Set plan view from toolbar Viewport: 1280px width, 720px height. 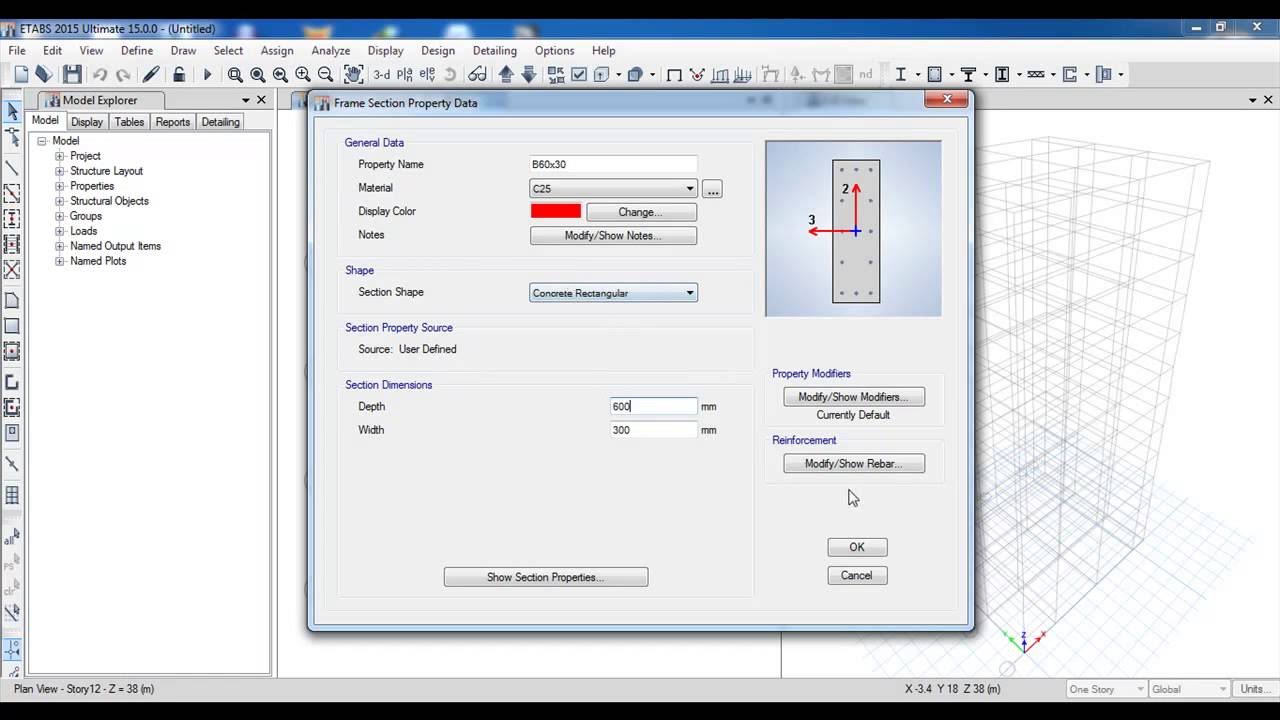tap(406, 74)
